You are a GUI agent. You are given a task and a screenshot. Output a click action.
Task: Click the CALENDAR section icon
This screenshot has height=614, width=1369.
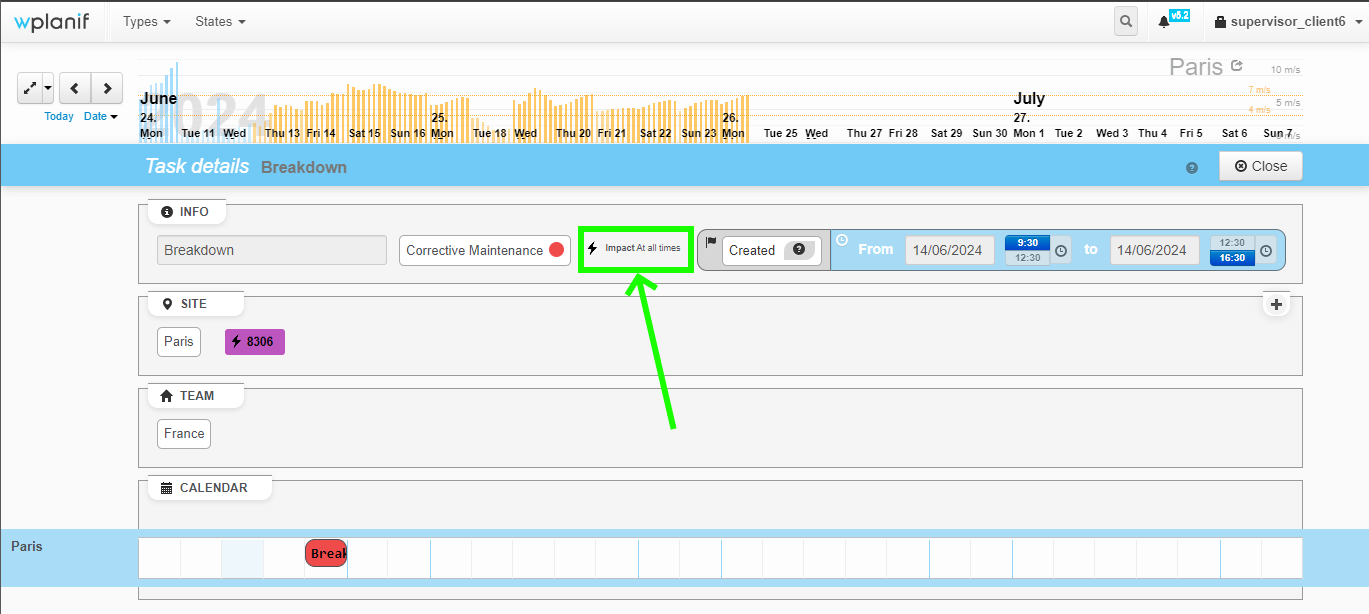coord(166,487)
